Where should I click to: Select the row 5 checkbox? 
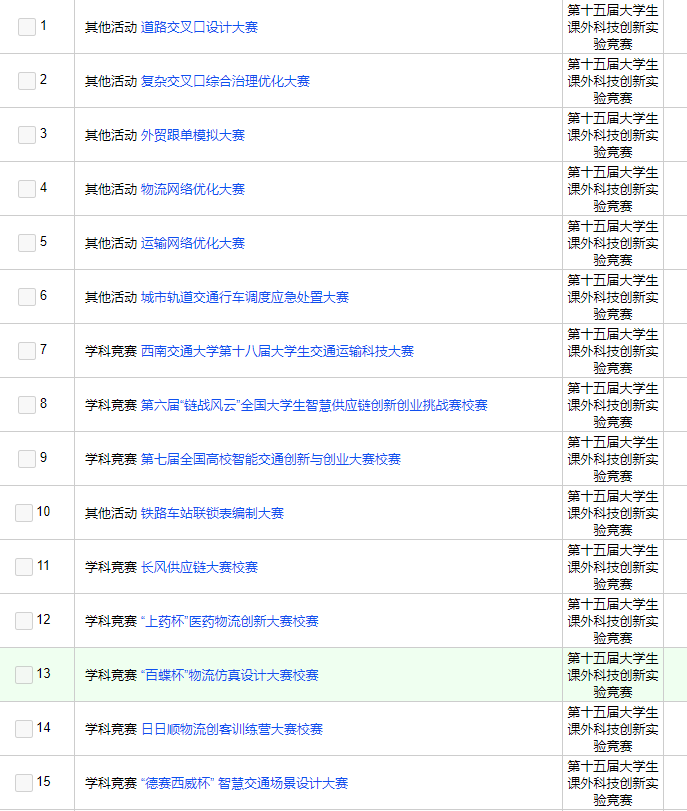point(26,243)
